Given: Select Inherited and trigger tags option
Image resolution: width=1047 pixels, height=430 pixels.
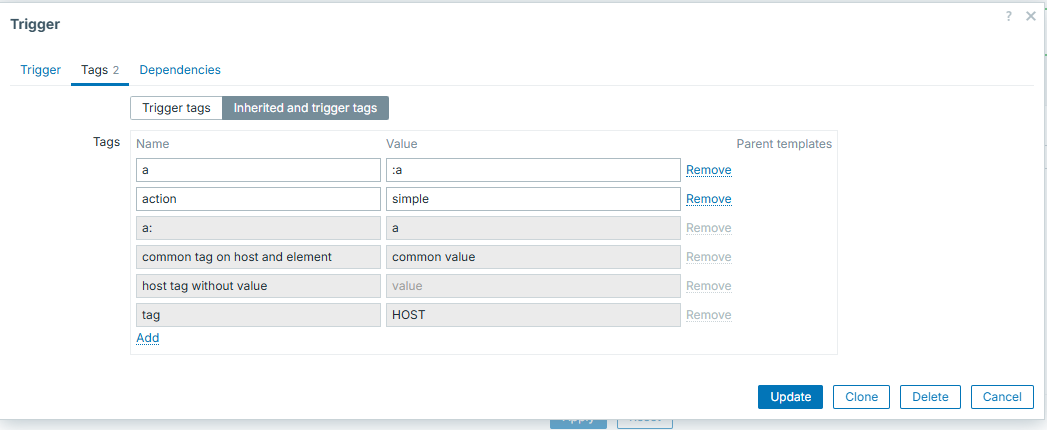Looking at the screenshot, I should [x=305, y=108].
